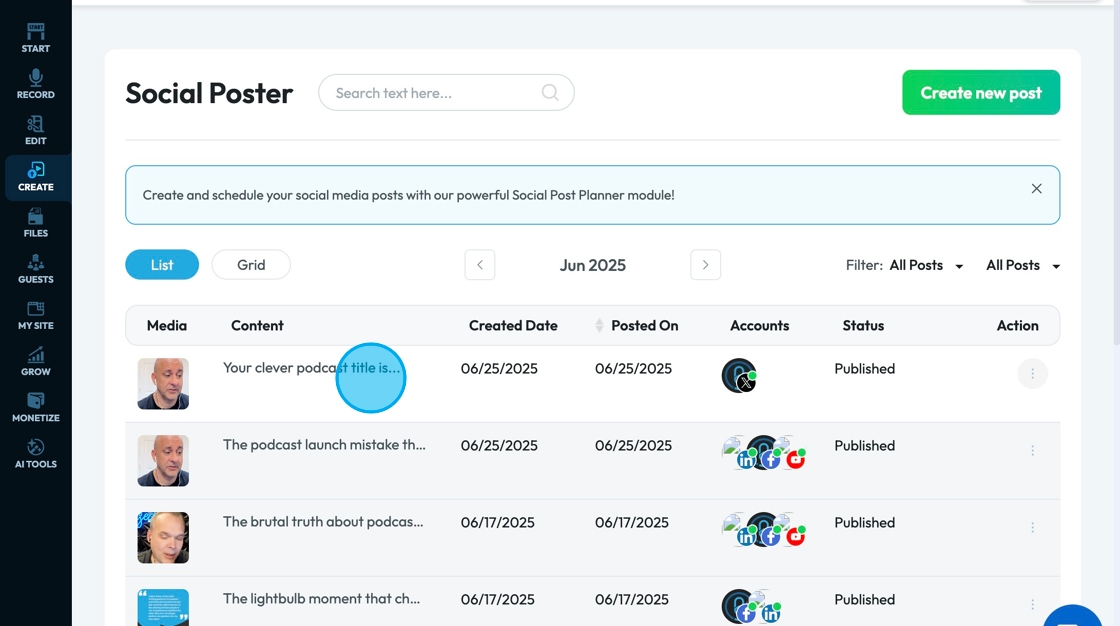
Task: Click Published status of 'lightbulb moment' post
Action: coord(864,600)
